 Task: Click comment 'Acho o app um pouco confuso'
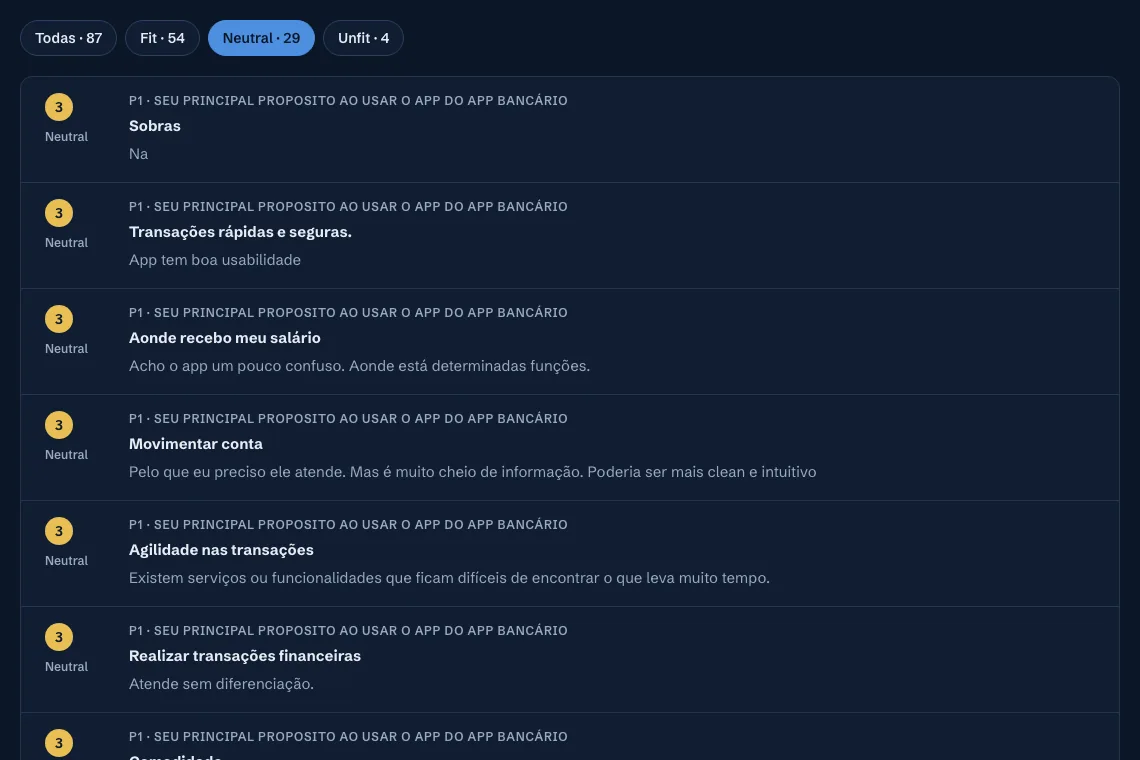pyautogui.click(x=359, y=367)
